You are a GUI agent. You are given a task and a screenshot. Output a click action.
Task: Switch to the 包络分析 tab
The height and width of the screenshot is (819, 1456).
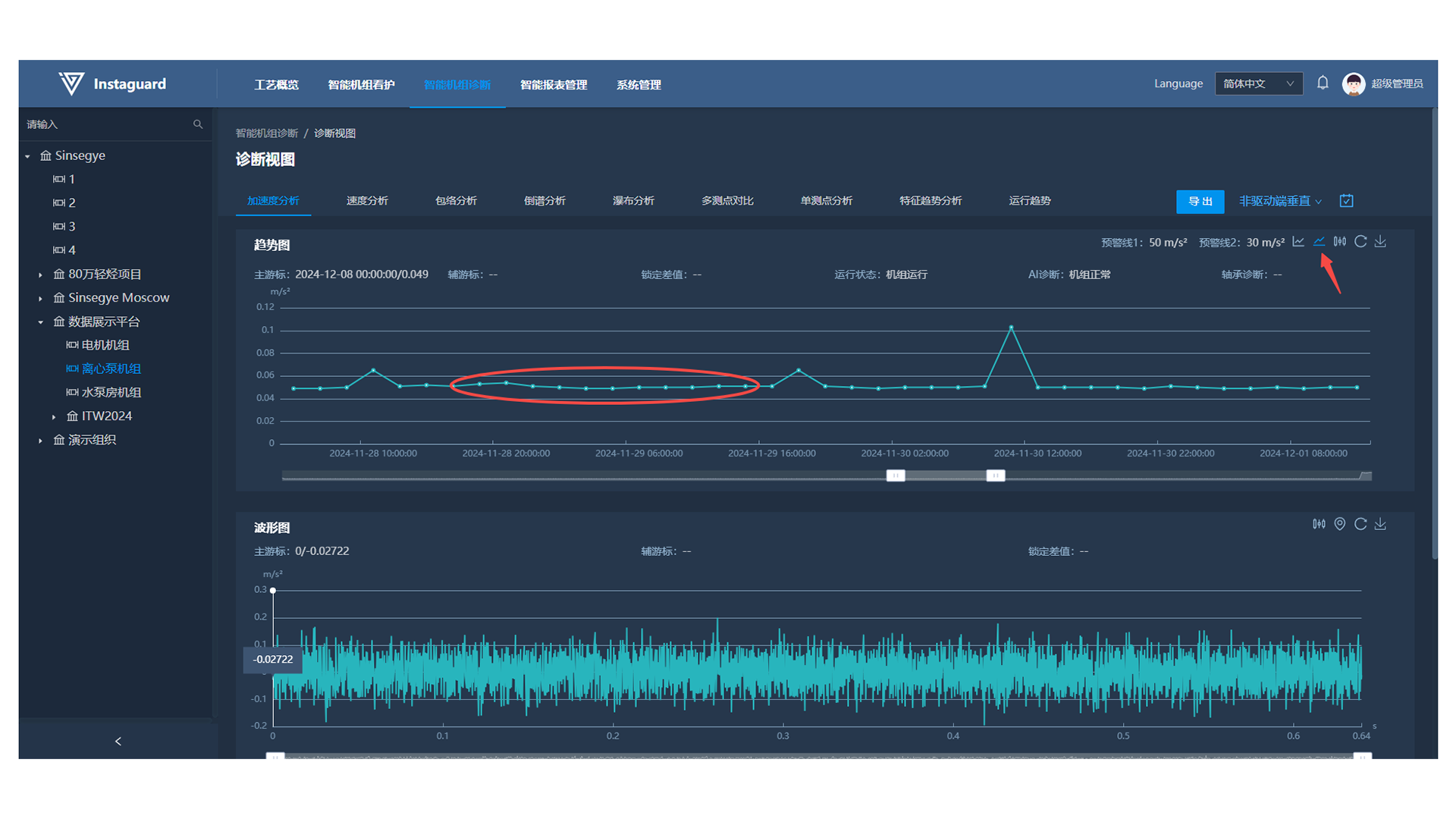pyautogui.click(x=456, y=200)
